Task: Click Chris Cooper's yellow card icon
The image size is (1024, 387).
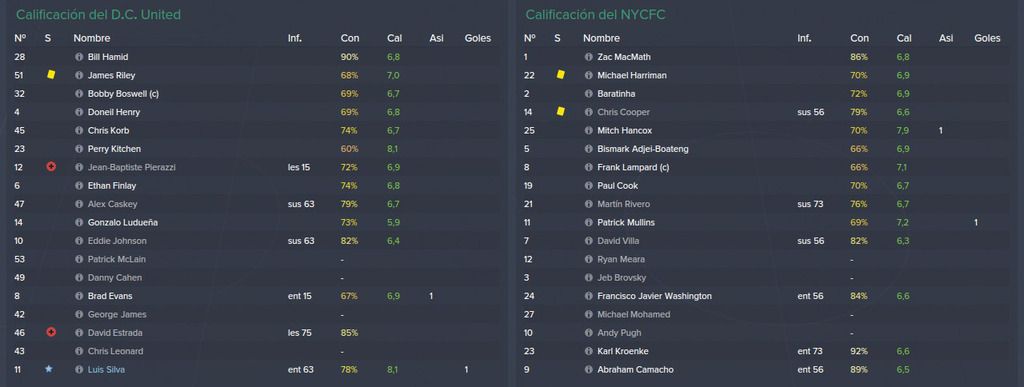Action: click(x=560, y=112)
